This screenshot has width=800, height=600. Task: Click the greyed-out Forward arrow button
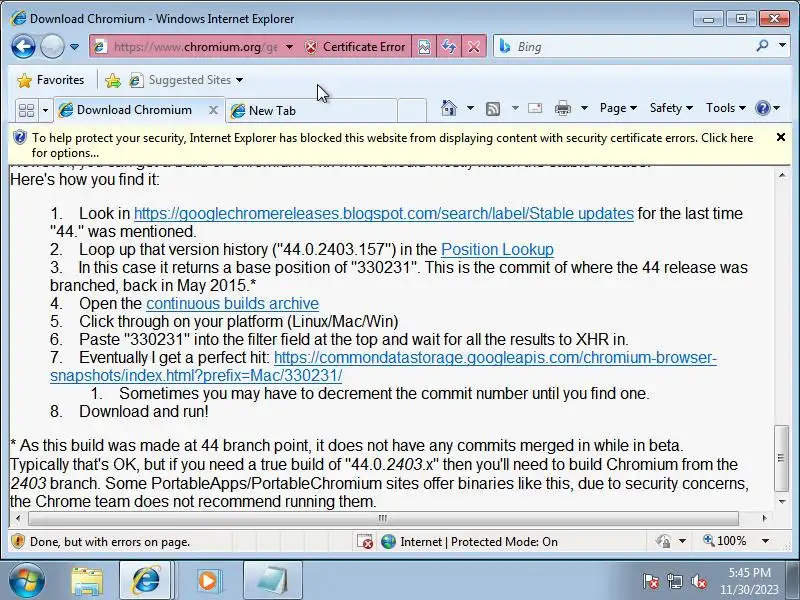click(x=52, y=47)
